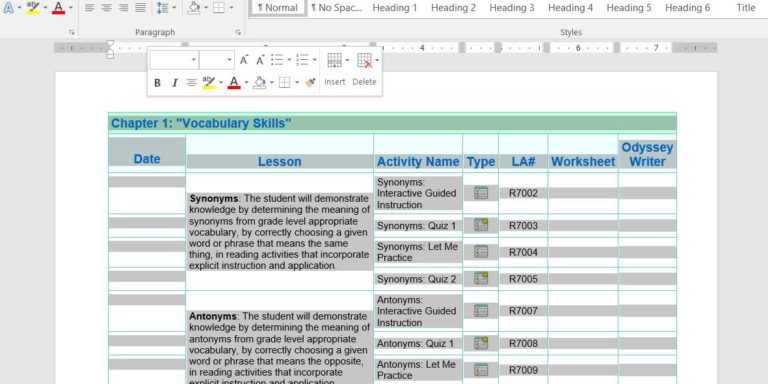Toggle Italic in the mini toolbar
Screen dimensions: 768x384
click(174, 83)
